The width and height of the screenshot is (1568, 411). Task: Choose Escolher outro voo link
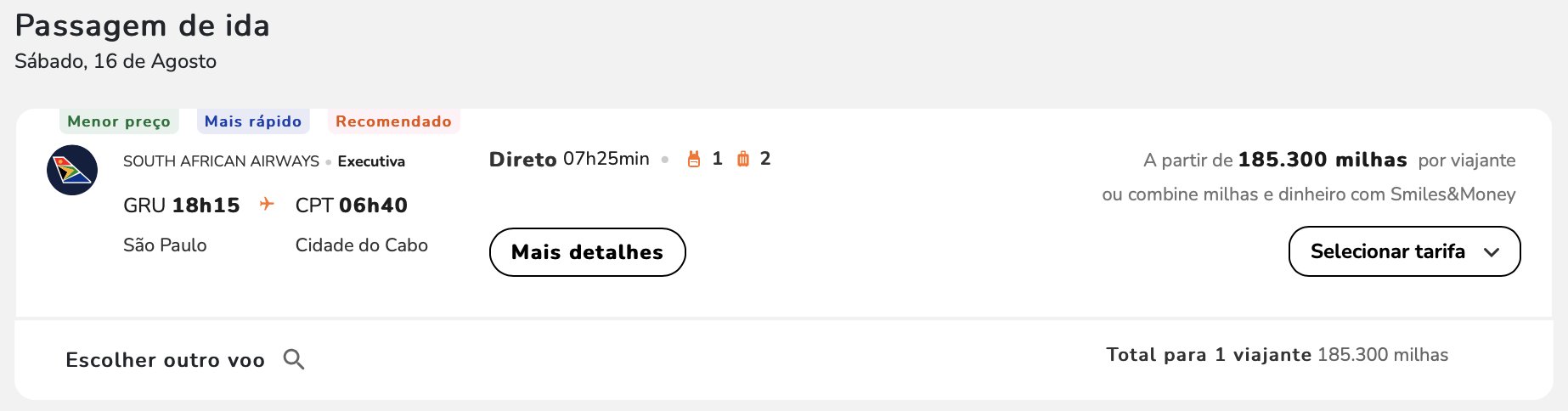click(166, 360)
